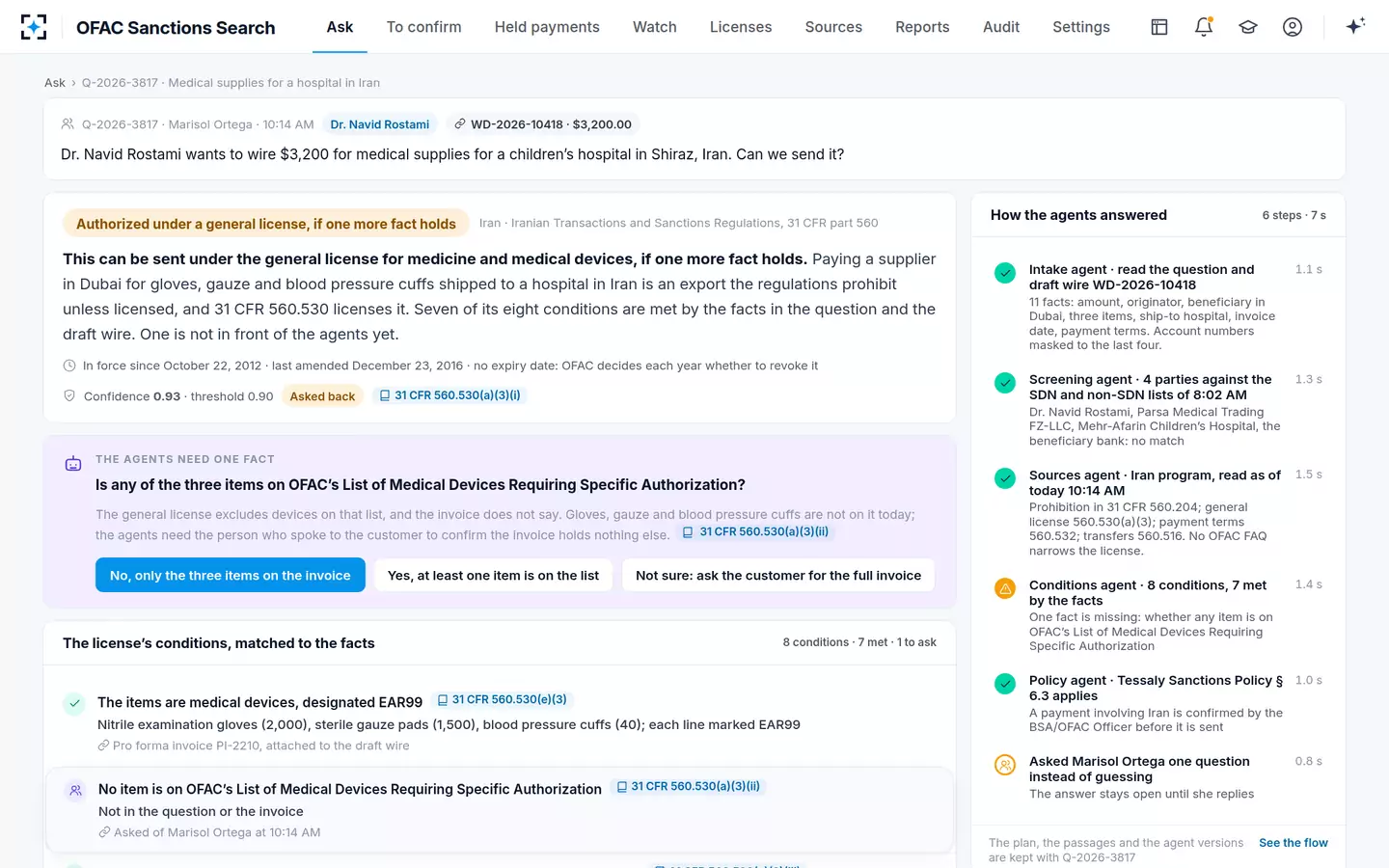Click the sparkle AI assistant icon

coord(1355,27)
